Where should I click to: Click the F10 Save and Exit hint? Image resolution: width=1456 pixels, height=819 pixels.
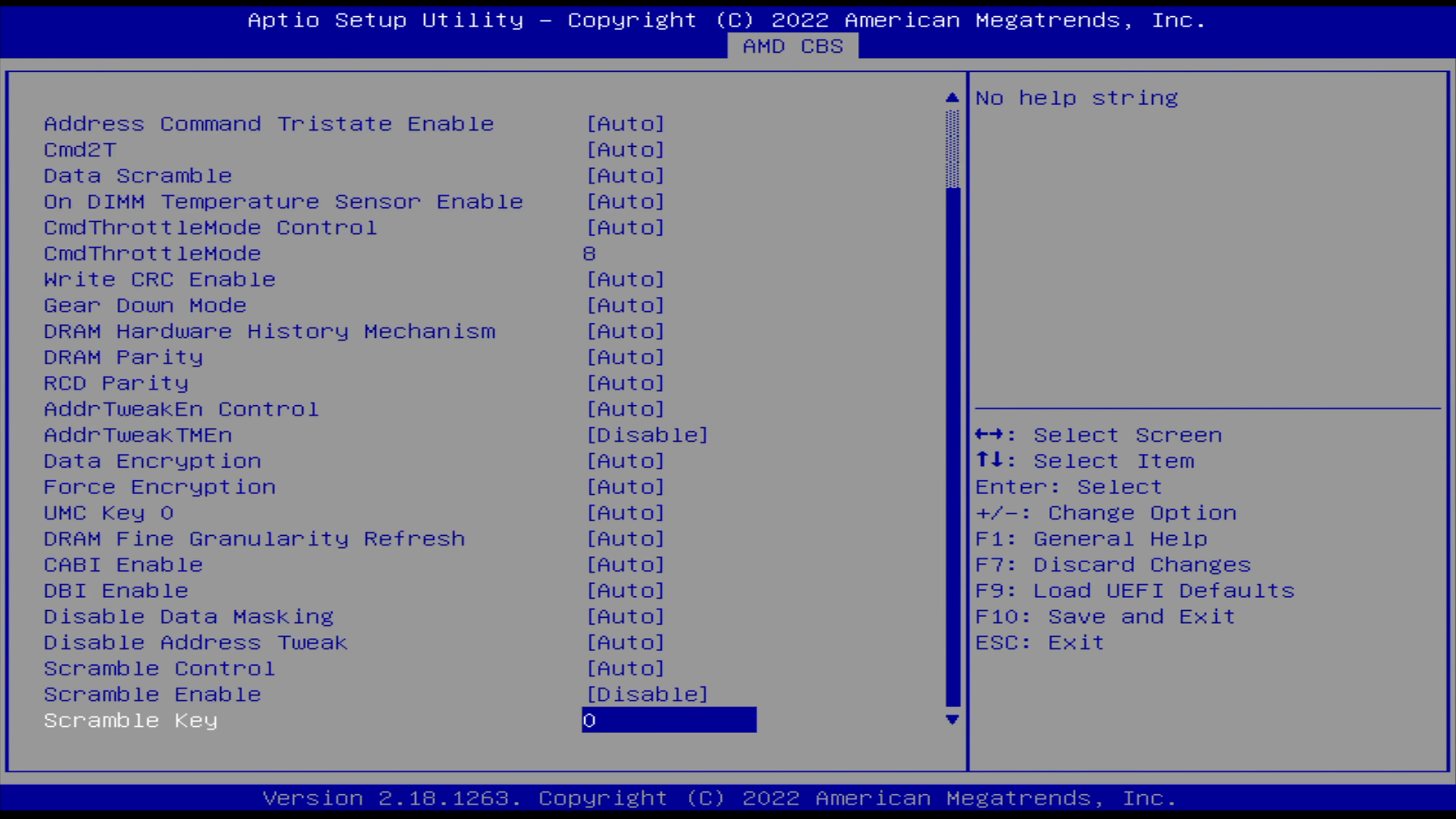click(x=1106, y=617)
